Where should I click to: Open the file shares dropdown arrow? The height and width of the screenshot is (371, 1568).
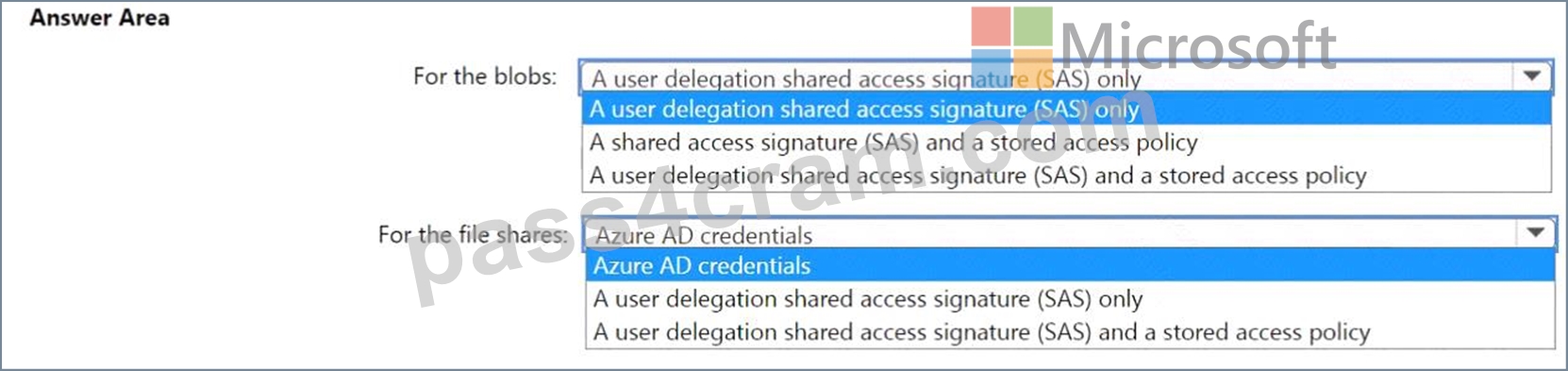tap(1535, 232)
